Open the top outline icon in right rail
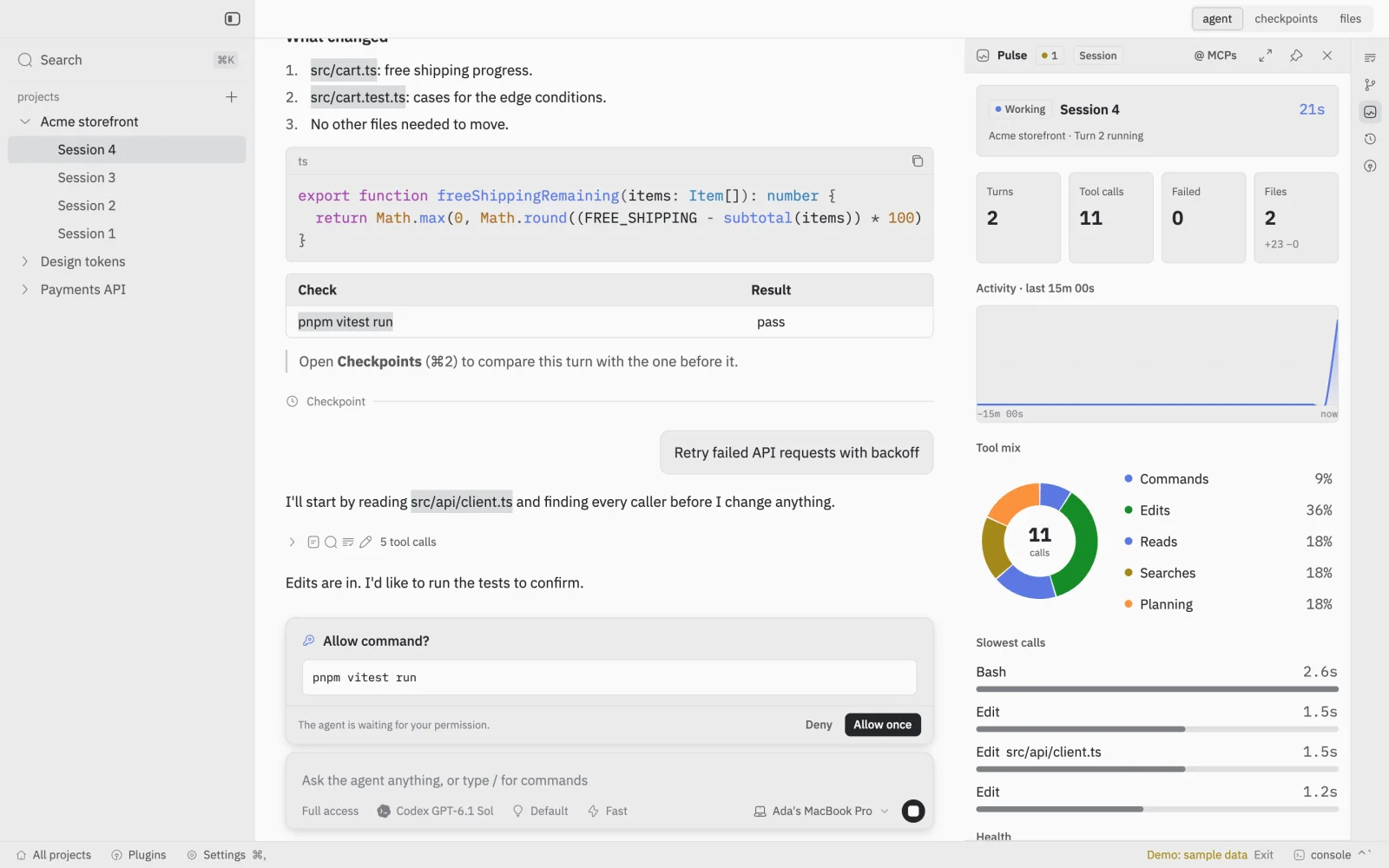 tap(1370, 58)
